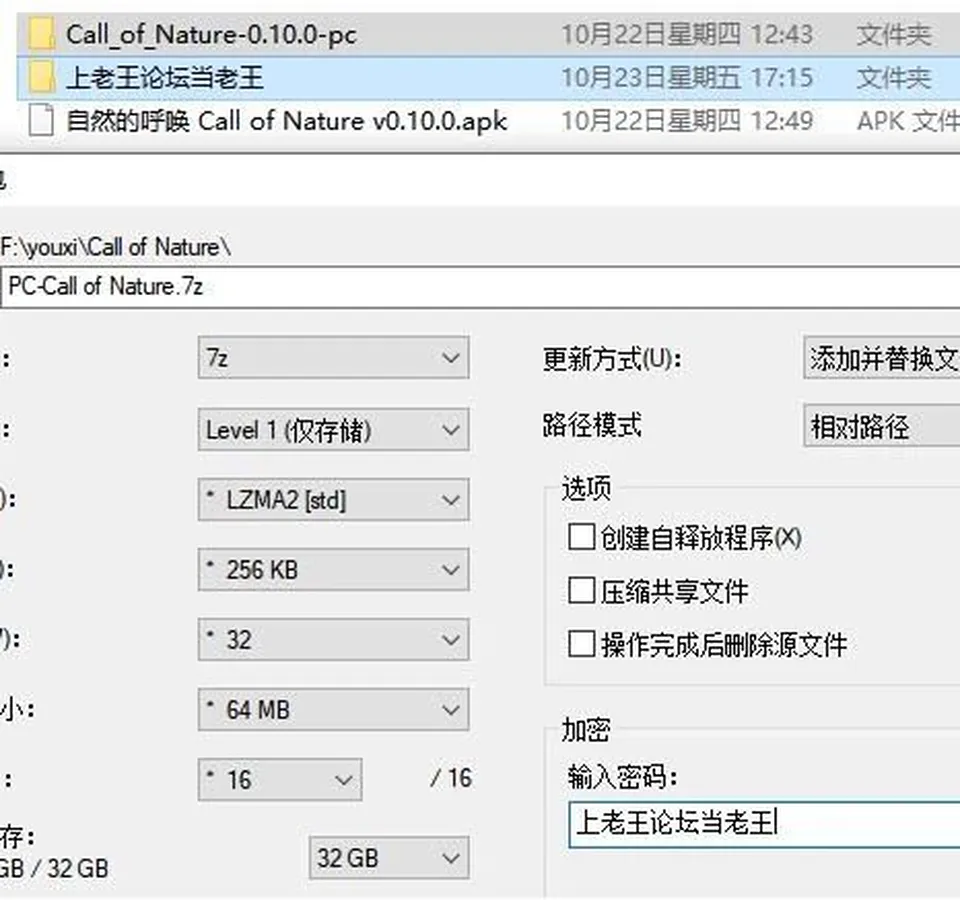
Task: Click the 路径模式 label
Action: (x=592, y=425)
